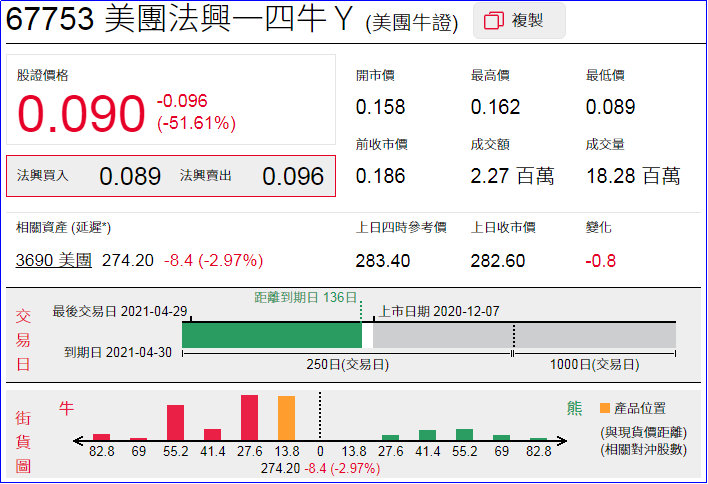Screen dimensions: 708x484
Task: Click the green remaining-days bar in timeline
Action: pyautogui.click(x=272, y=336)
